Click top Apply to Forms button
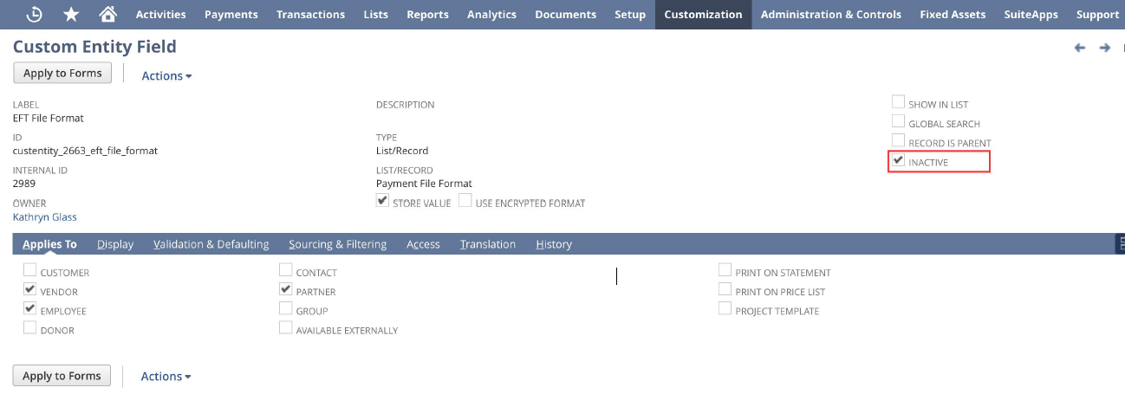This screenshot has height=394, width=1125. point(62,73)
